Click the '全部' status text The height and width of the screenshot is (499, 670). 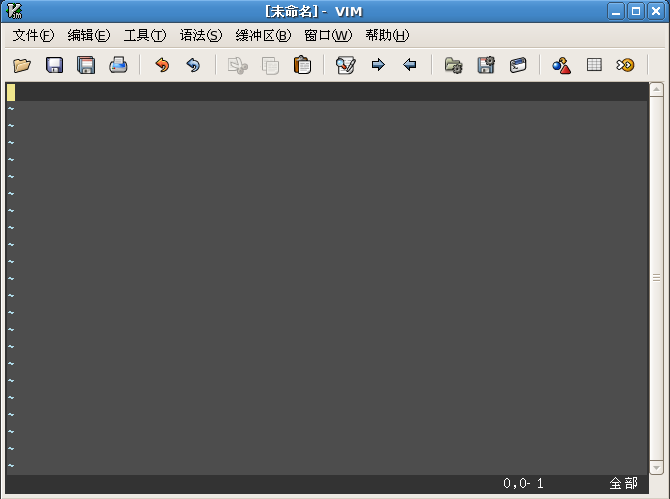click(x=623, y=483)
